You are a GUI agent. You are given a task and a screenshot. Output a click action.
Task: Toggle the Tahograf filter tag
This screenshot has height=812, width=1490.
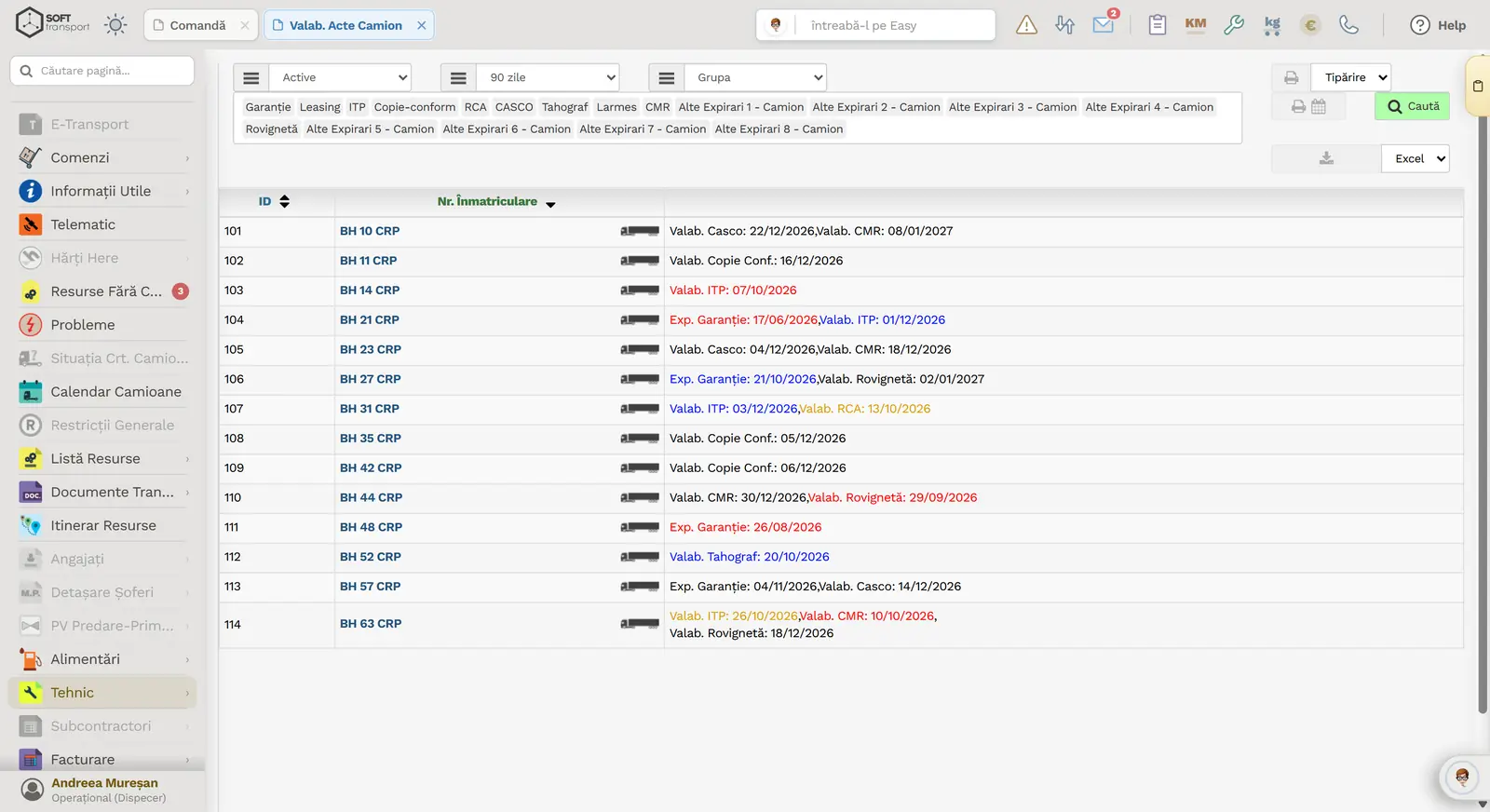click(565, 107)
